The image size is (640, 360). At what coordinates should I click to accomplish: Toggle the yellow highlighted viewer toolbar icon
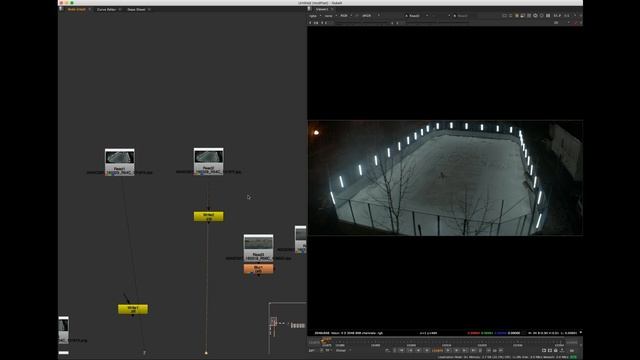click(x=517, y=16)
